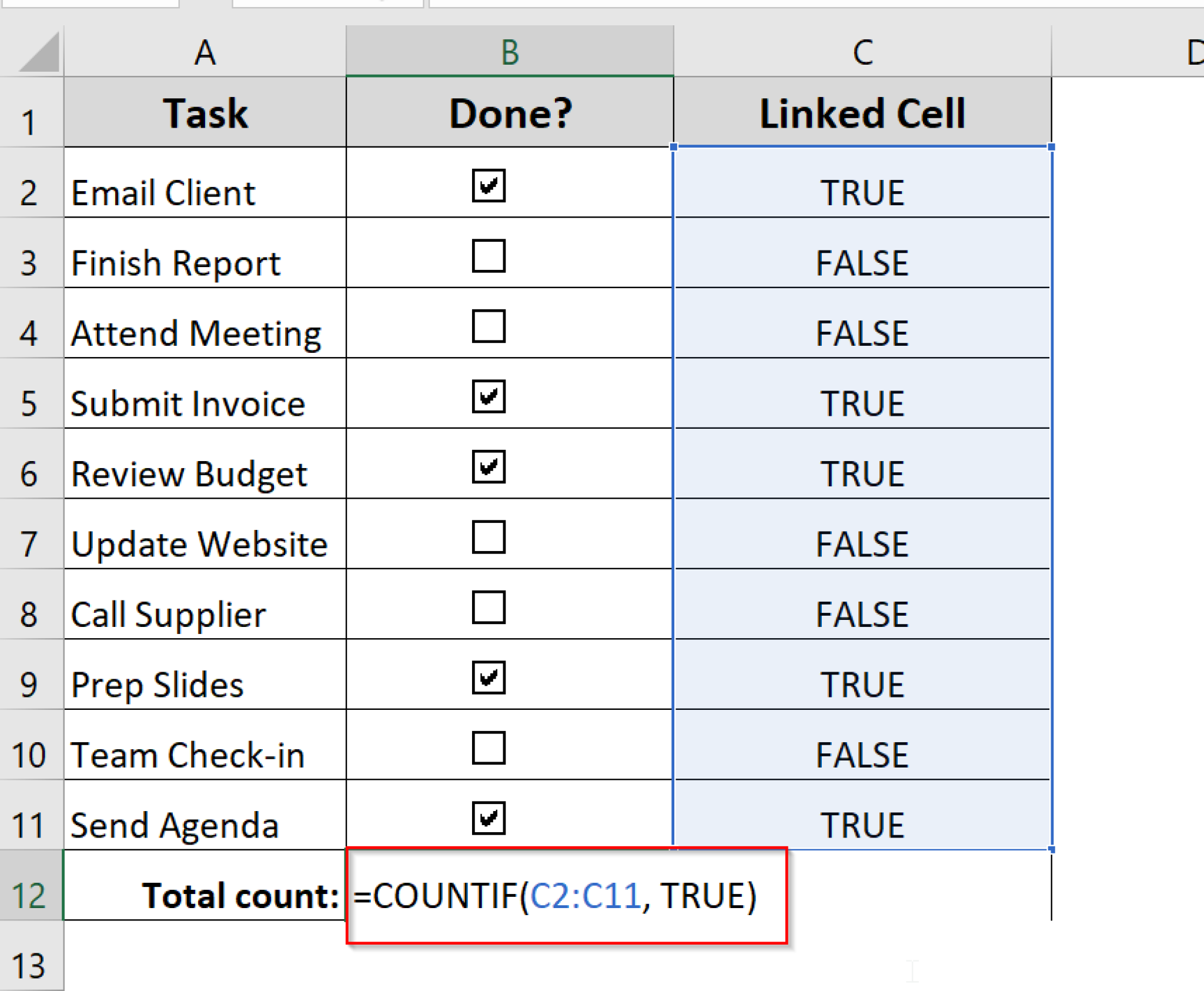
Task: Uncheck the Review Budget checkbox
Action: (490, 468)
